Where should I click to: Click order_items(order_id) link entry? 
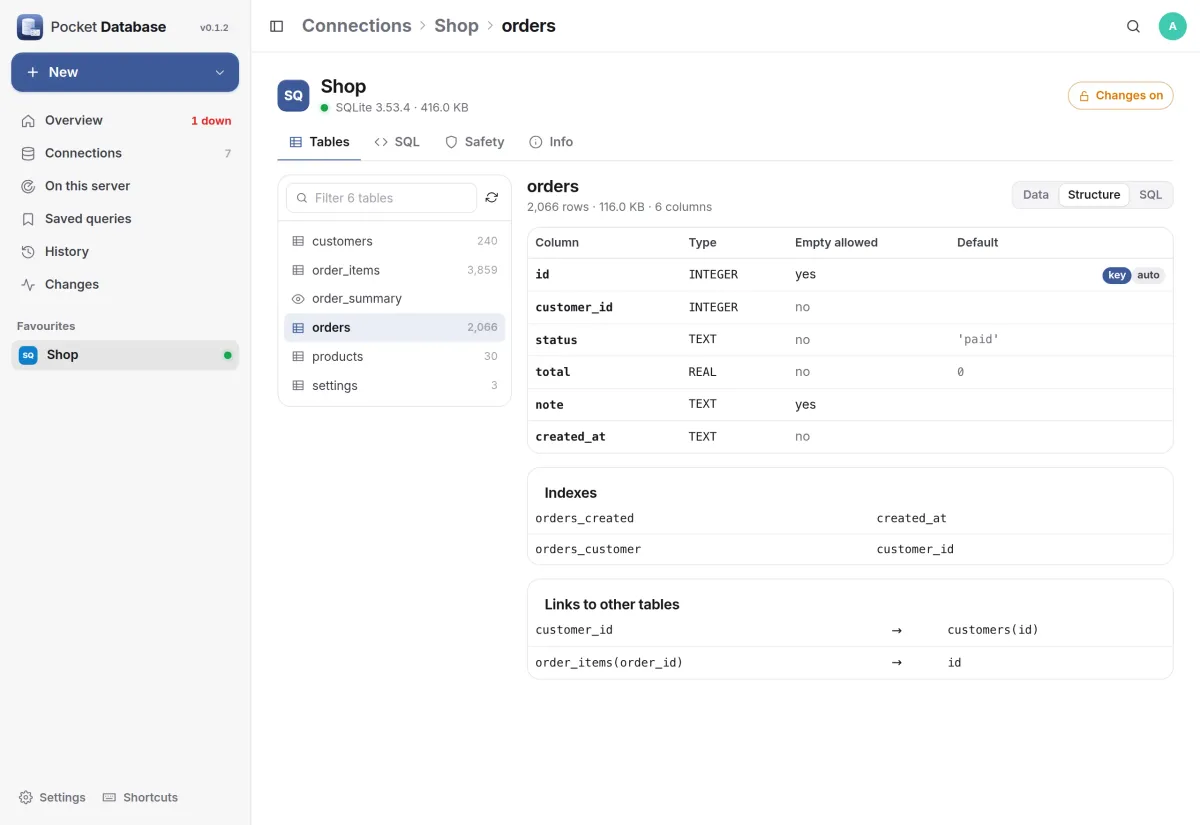609,662
